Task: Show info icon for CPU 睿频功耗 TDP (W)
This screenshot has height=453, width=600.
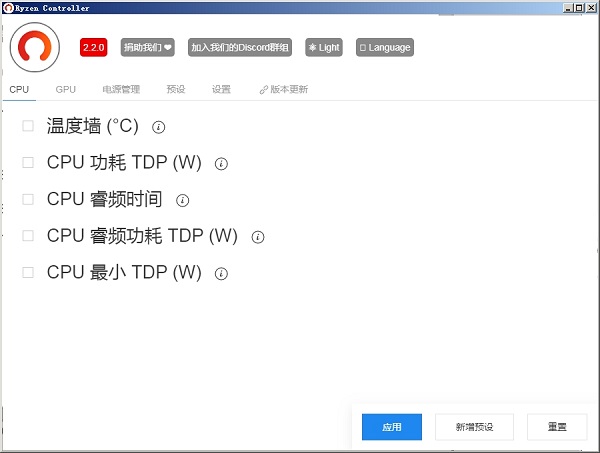Action: click(x=258, y=237)
